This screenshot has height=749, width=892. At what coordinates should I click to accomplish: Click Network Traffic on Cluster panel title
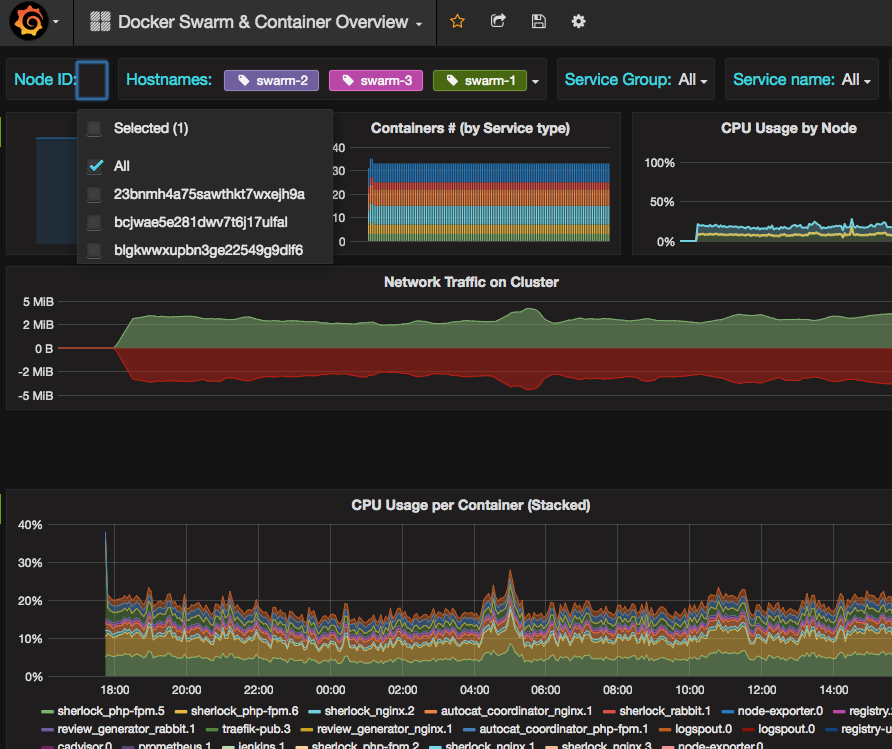pyautogui.click(x=471, y=282)
